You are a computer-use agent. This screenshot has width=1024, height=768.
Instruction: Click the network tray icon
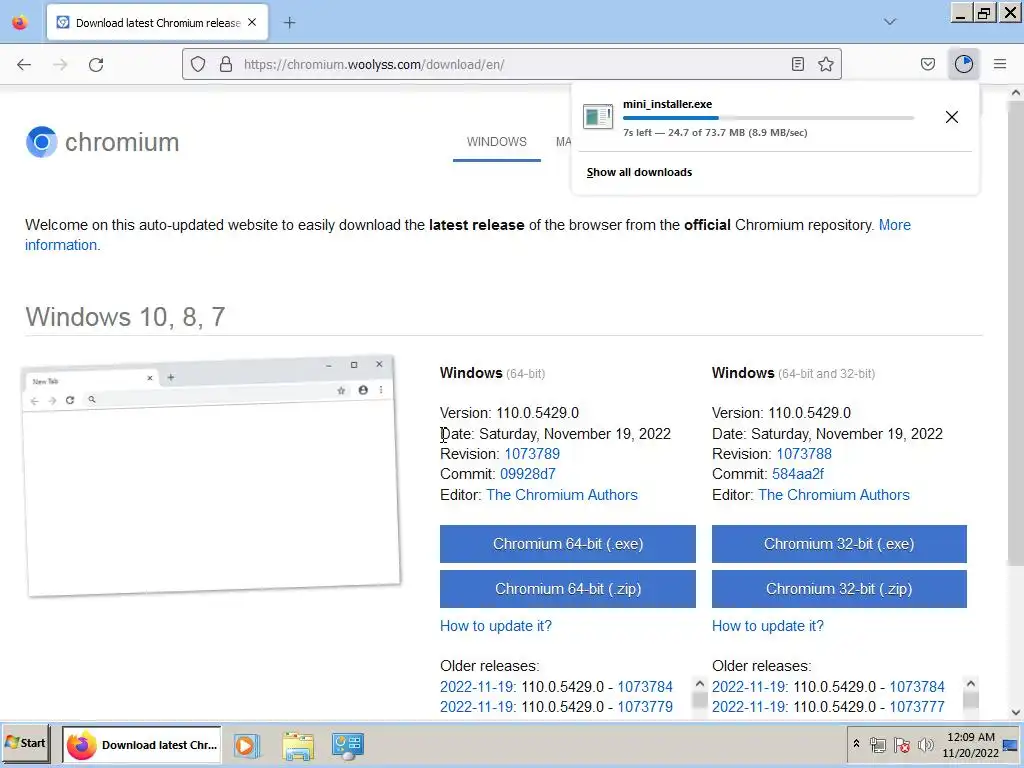coord(878,745)
